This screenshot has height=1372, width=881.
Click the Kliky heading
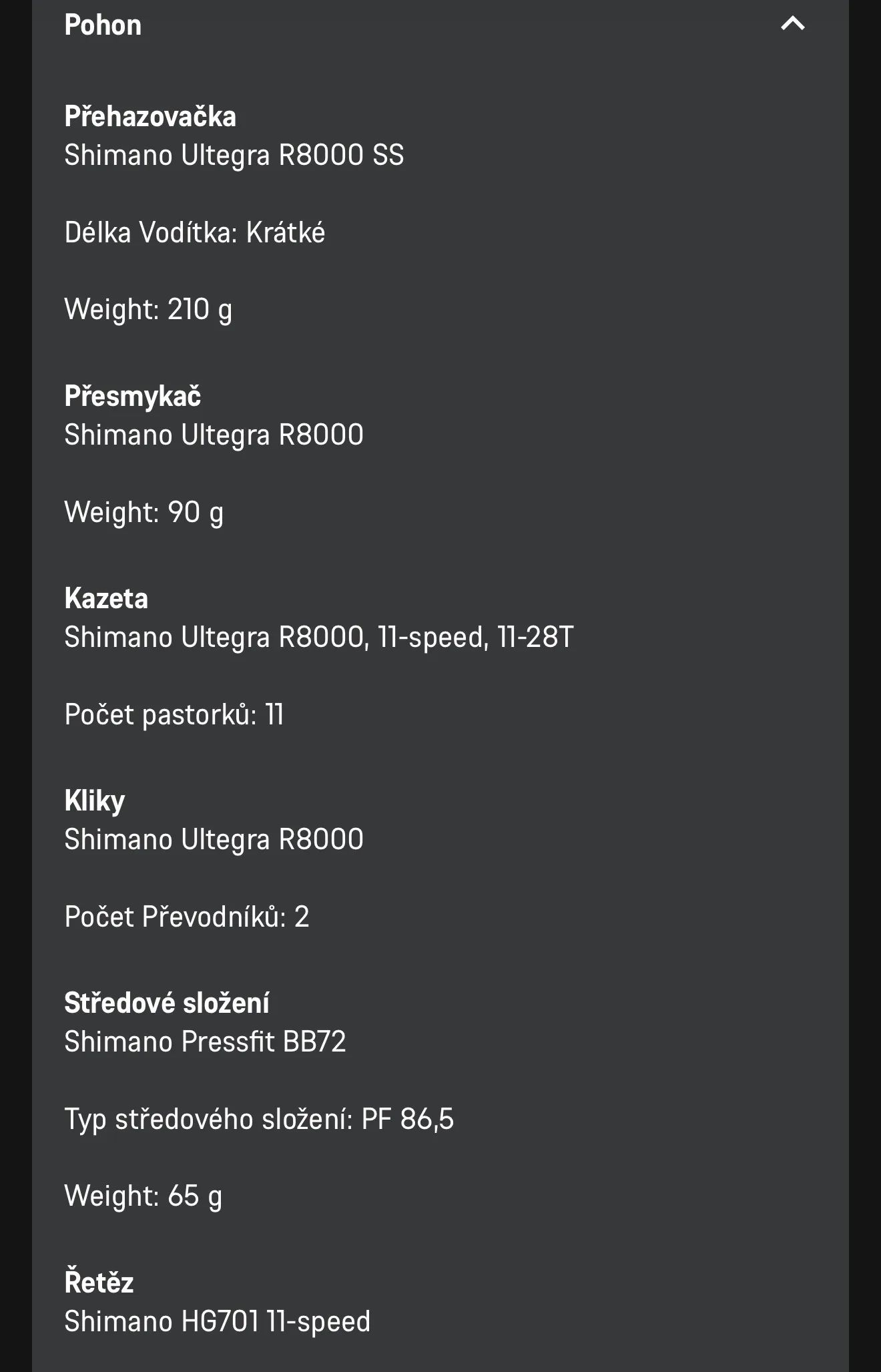pos(95,801)
